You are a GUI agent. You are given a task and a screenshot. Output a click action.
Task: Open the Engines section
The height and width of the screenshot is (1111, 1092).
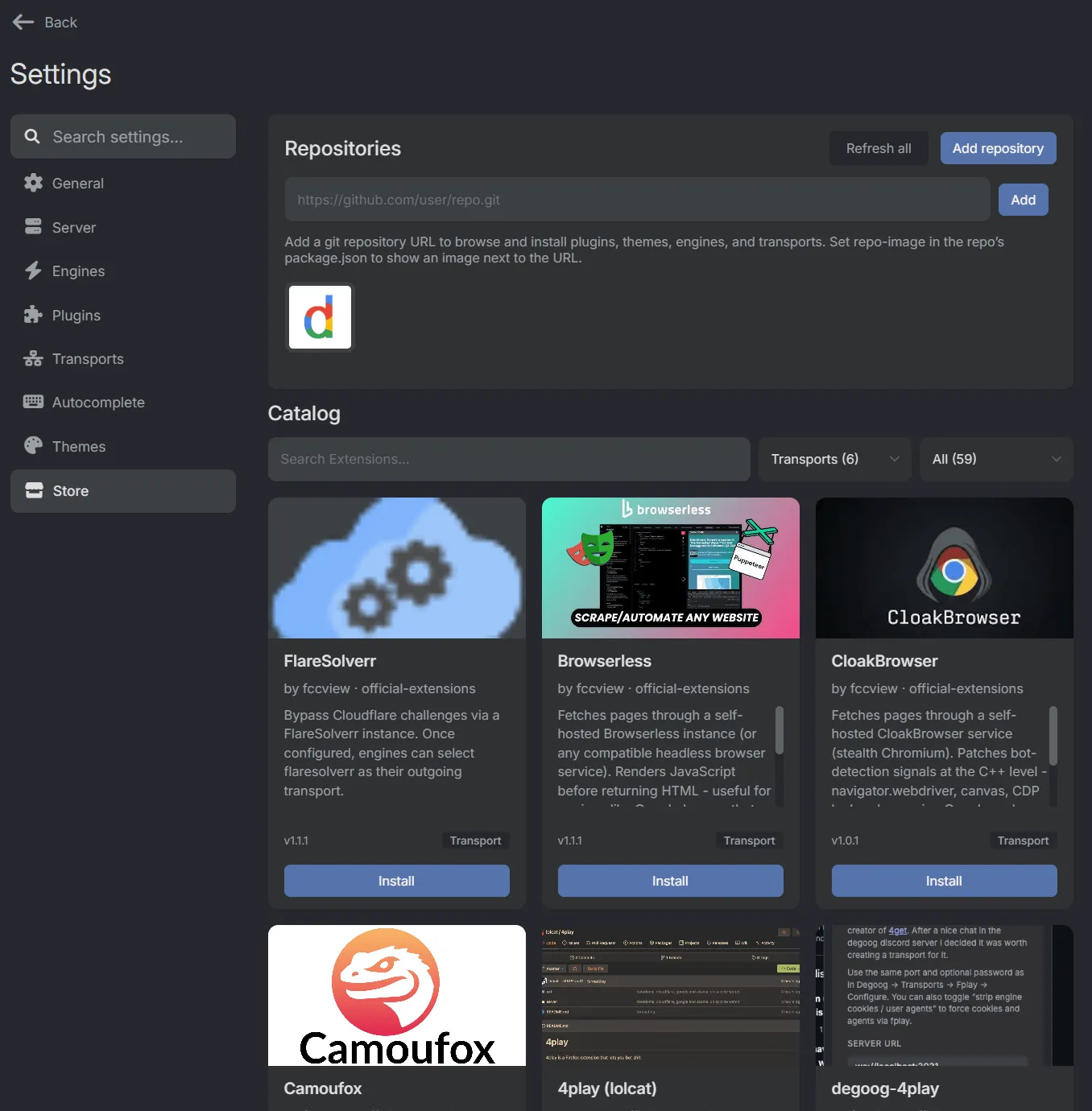coord(123,271)
